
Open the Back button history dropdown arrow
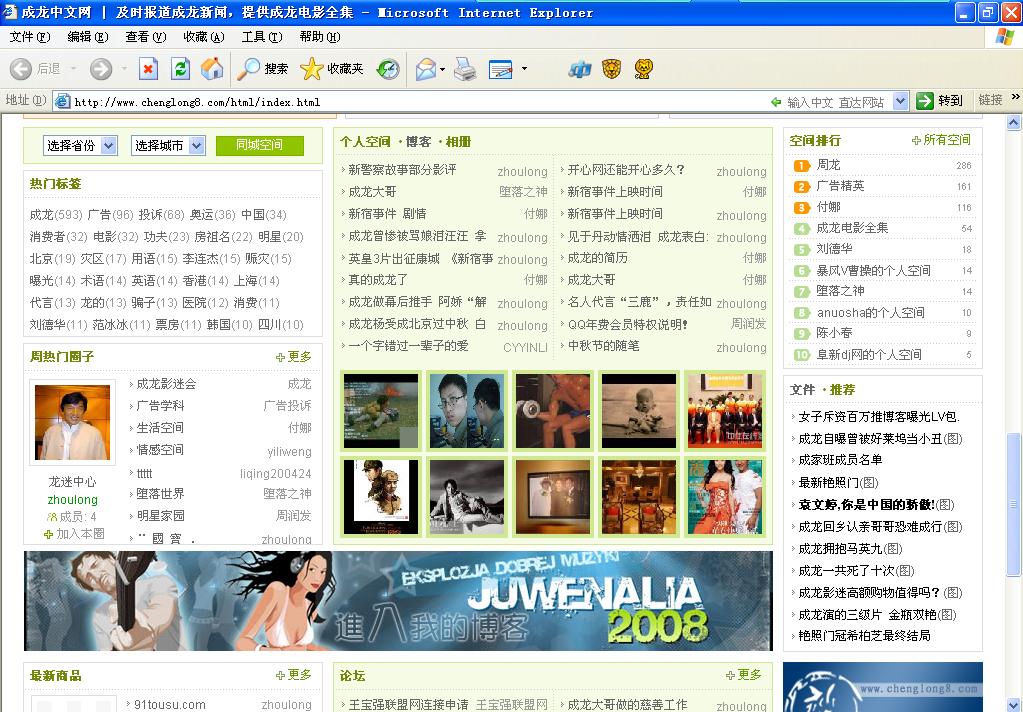[x=73, y=69]
